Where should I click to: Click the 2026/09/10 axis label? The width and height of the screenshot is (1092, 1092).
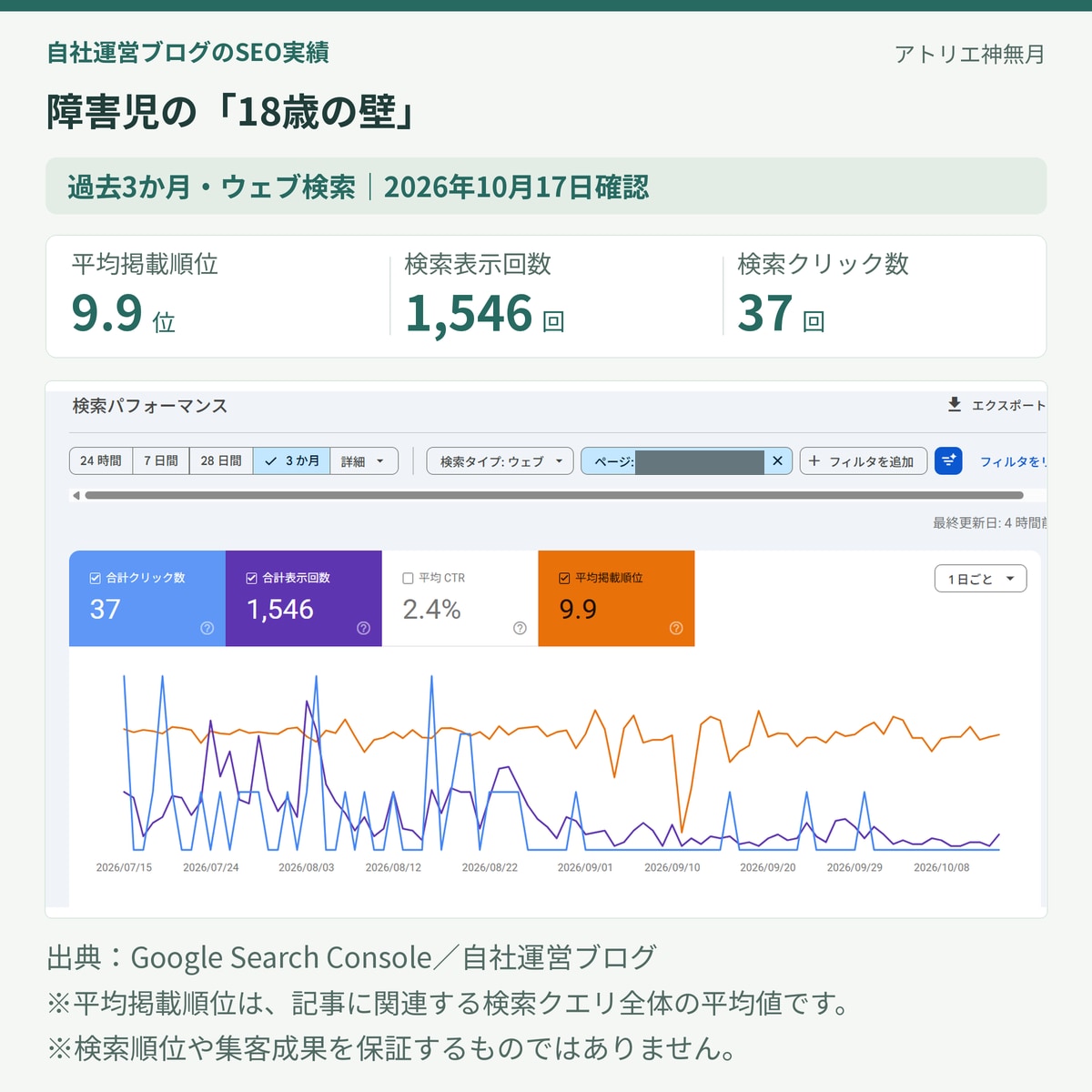point(672,867)
